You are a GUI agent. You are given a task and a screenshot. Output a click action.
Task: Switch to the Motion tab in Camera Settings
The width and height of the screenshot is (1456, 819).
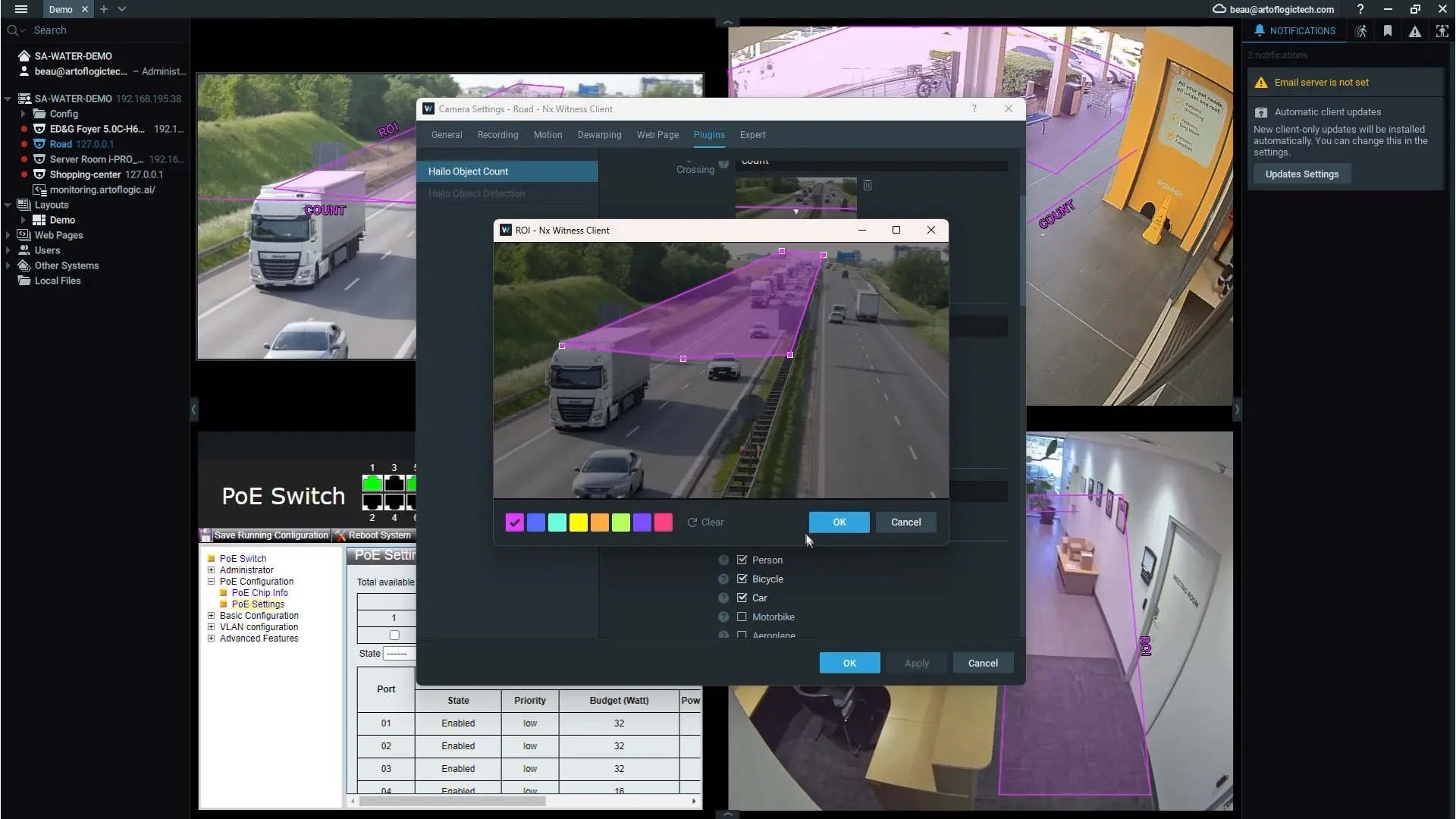[x=548, y=135]
